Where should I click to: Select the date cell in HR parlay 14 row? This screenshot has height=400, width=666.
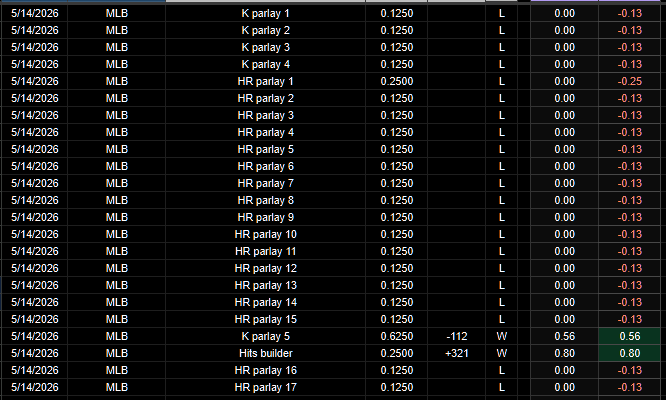click(34, 302)
